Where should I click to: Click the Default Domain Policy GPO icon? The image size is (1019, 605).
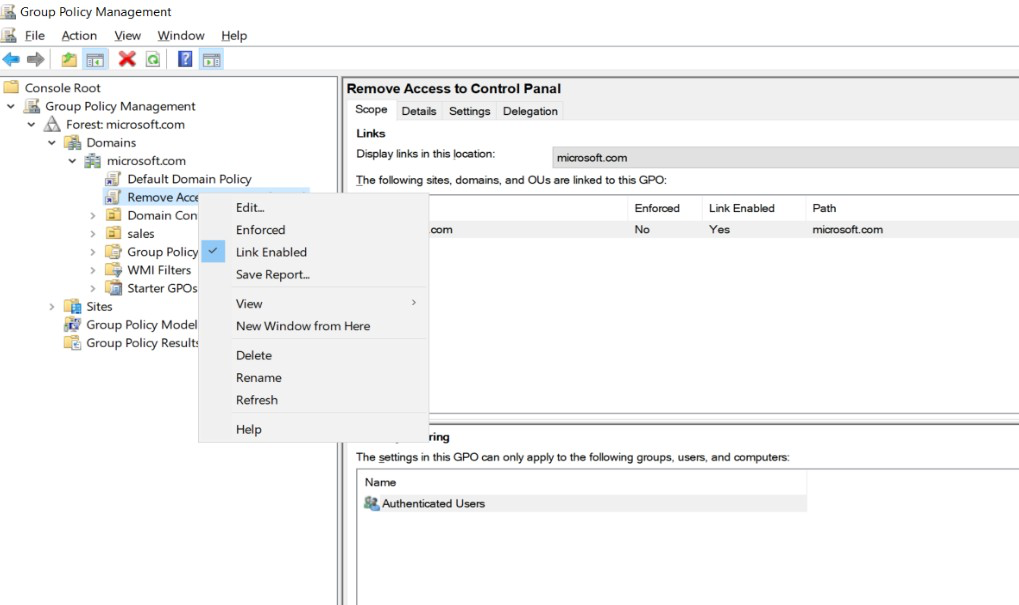click(113, 178)
